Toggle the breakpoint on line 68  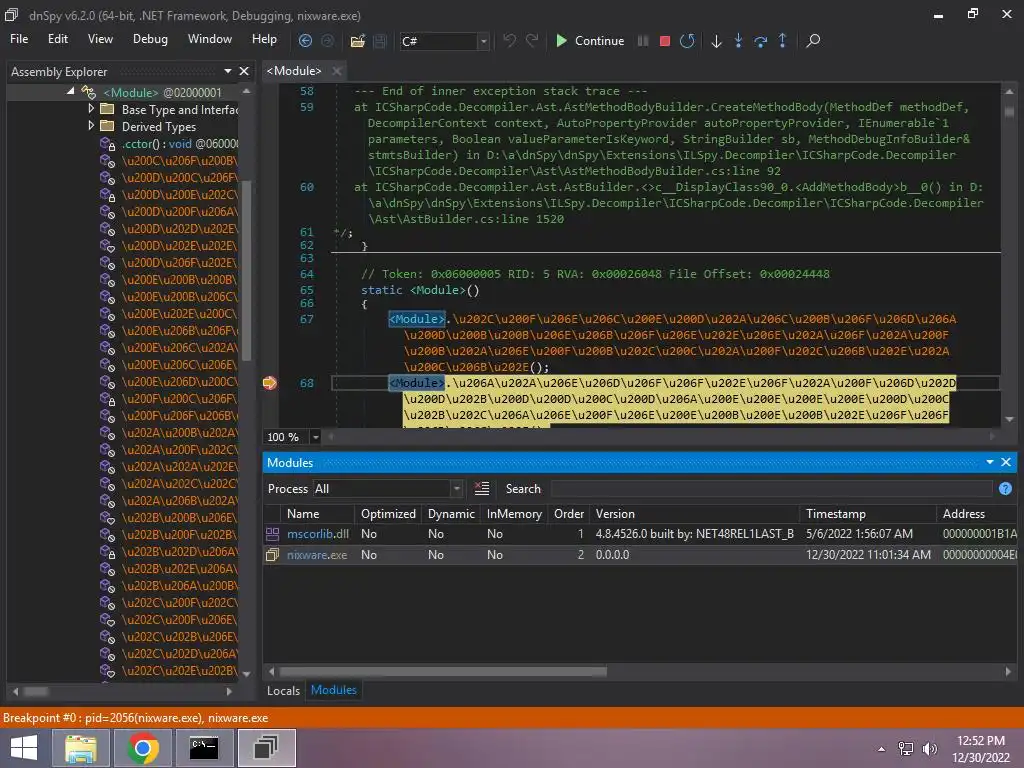point(269,383)
